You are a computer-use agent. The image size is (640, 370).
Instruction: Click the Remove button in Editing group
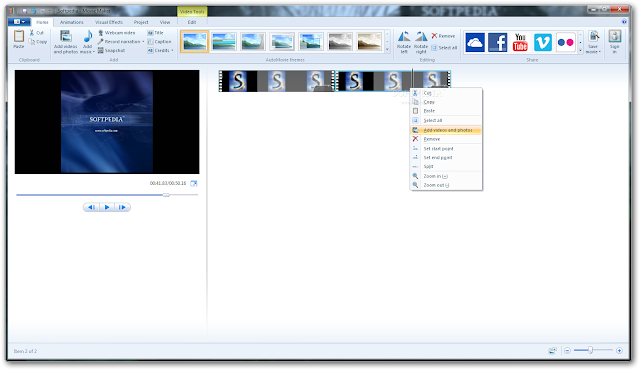(443, 36)
